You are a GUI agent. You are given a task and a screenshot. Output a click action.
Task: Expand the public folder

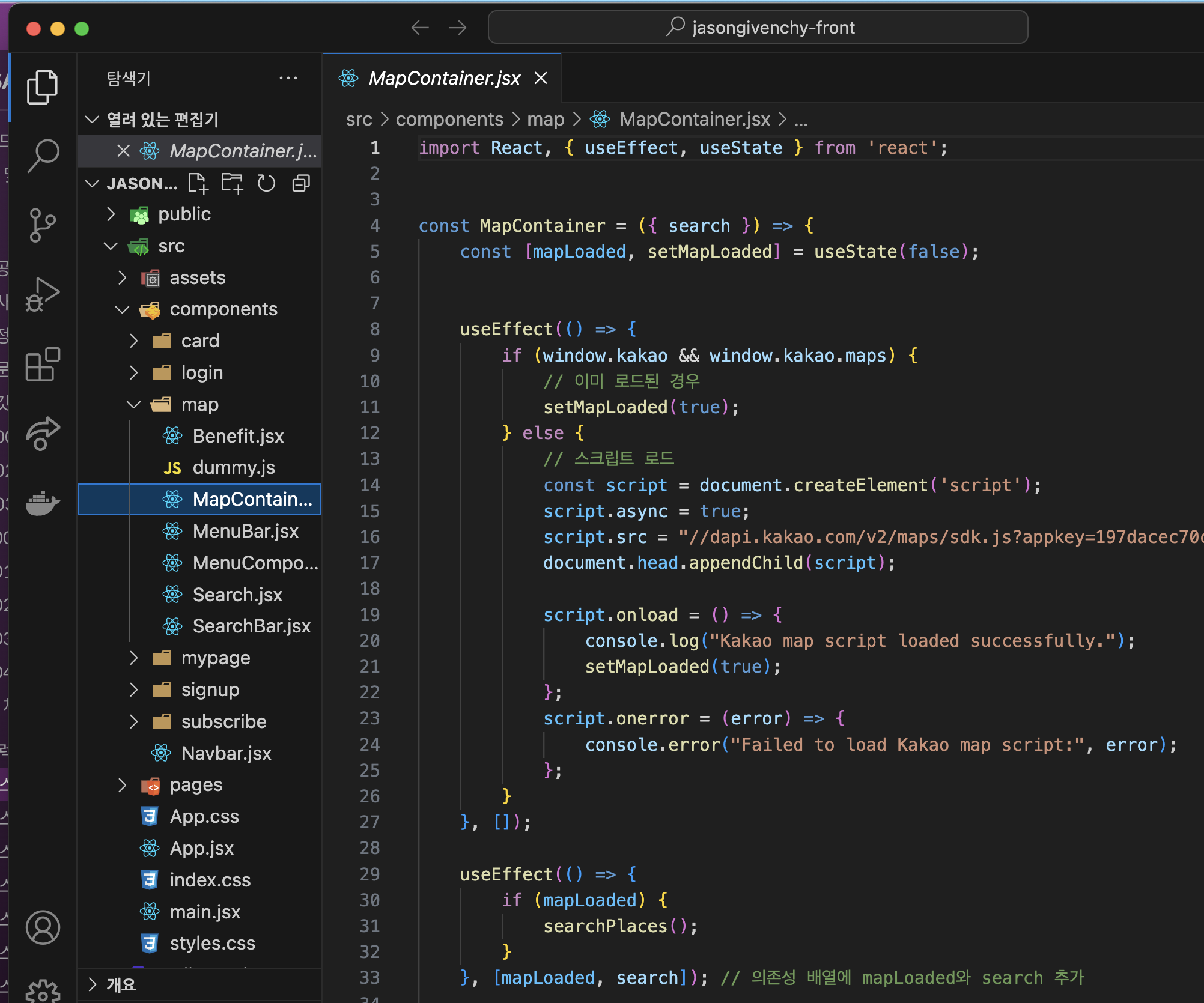(184, 214)
